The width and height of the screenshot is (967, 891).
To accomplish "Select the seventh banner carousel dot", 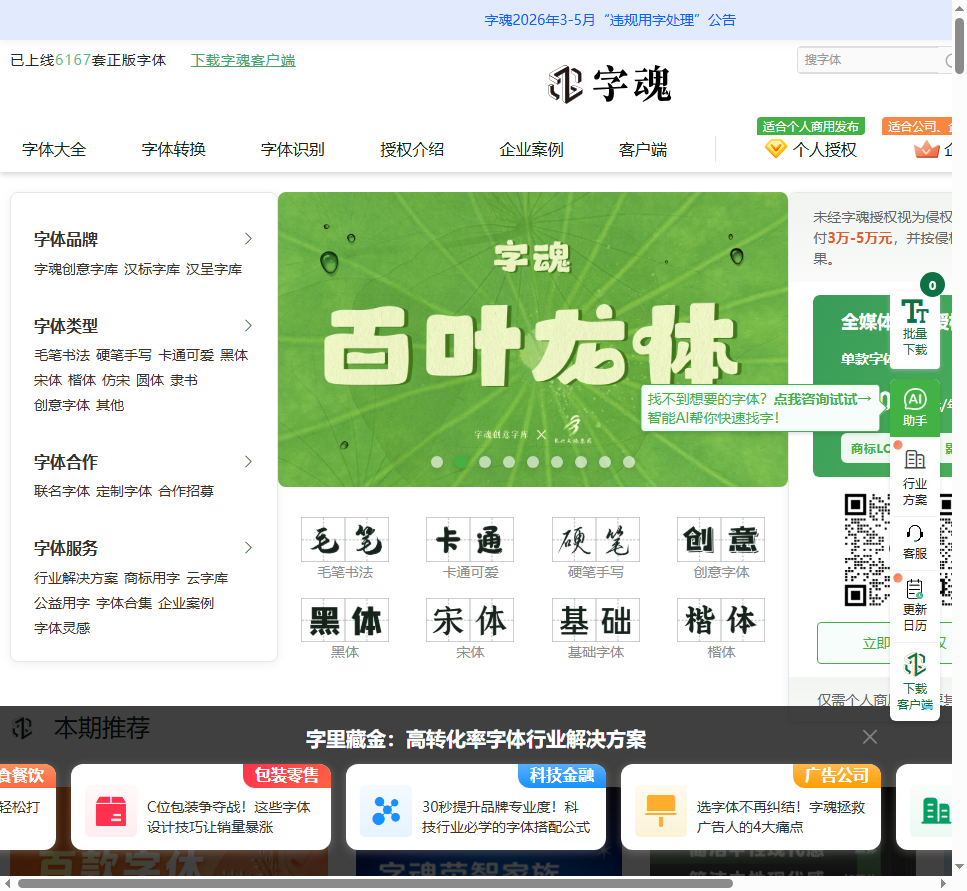I will tap(581, 462).
